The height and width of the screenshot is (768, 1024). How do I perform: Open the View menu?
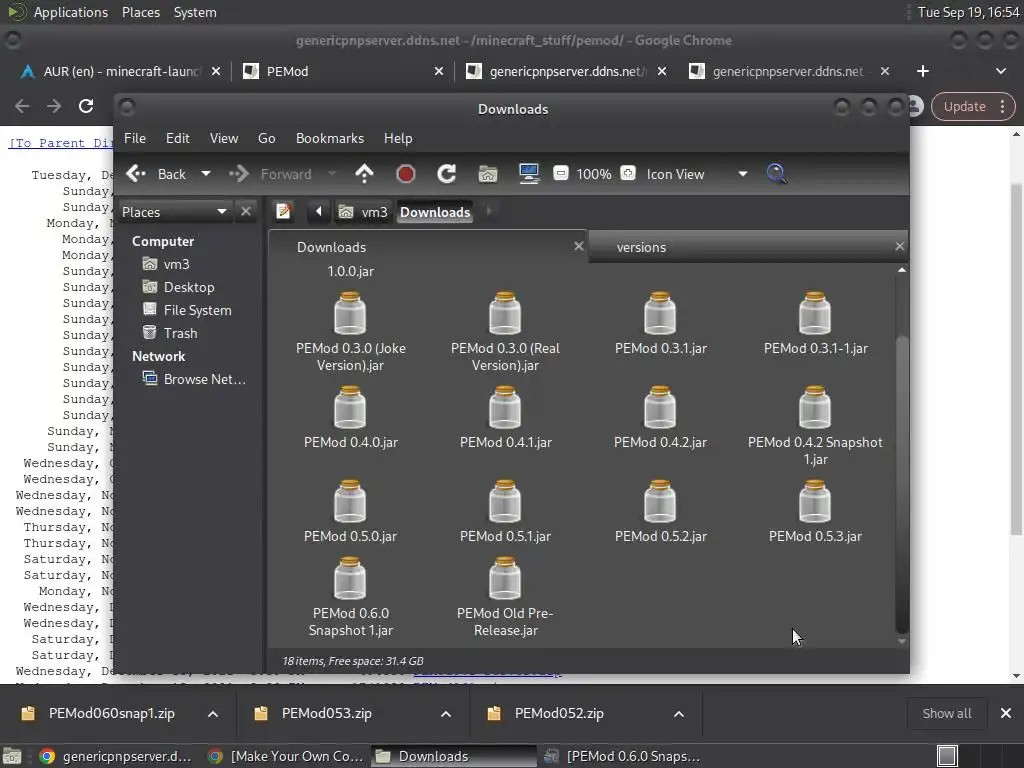(x=224, y=138)
